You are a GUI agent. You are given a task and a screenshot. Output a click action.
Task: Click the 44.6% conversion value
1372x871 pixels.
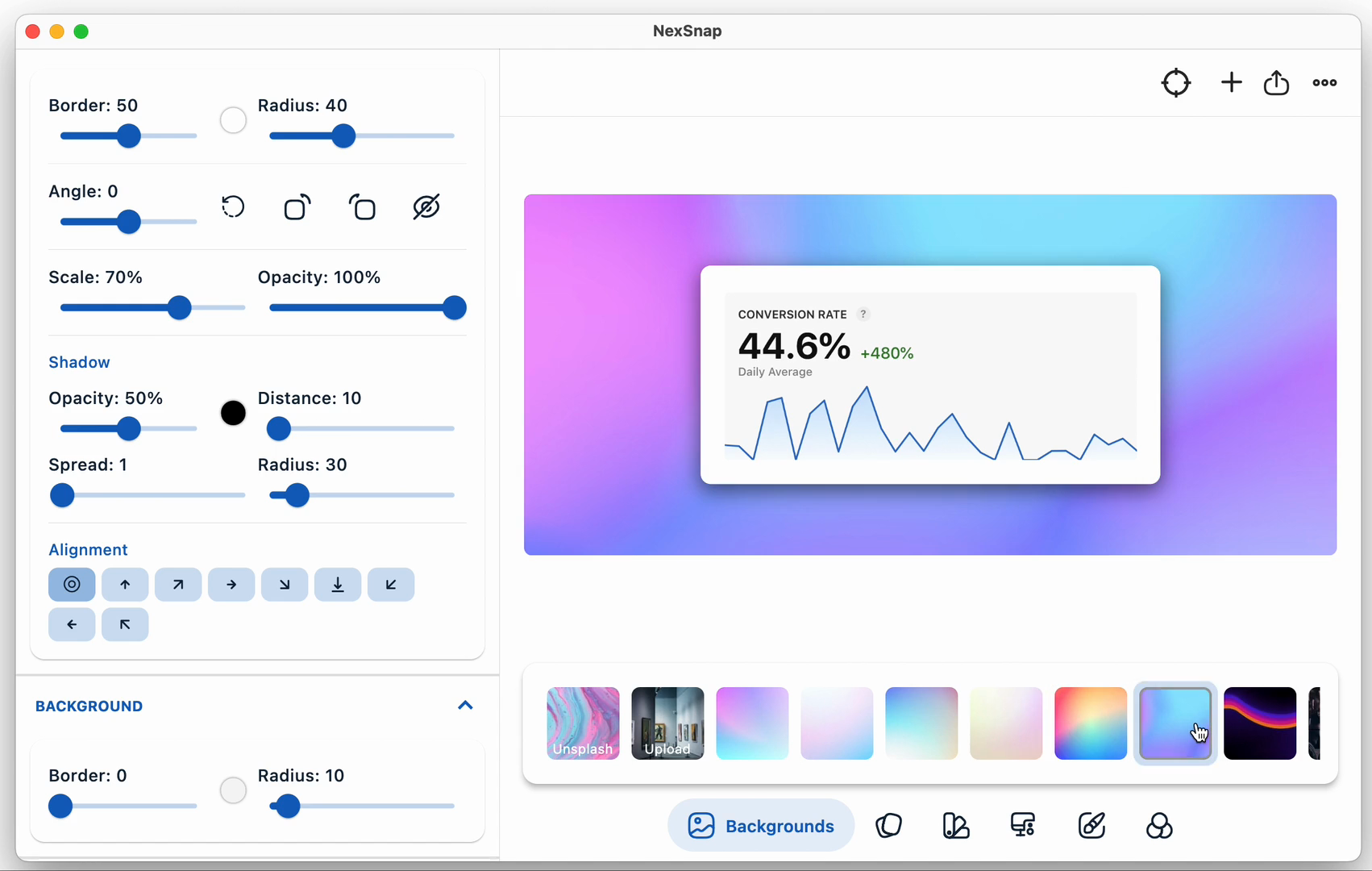coord(794,347)
